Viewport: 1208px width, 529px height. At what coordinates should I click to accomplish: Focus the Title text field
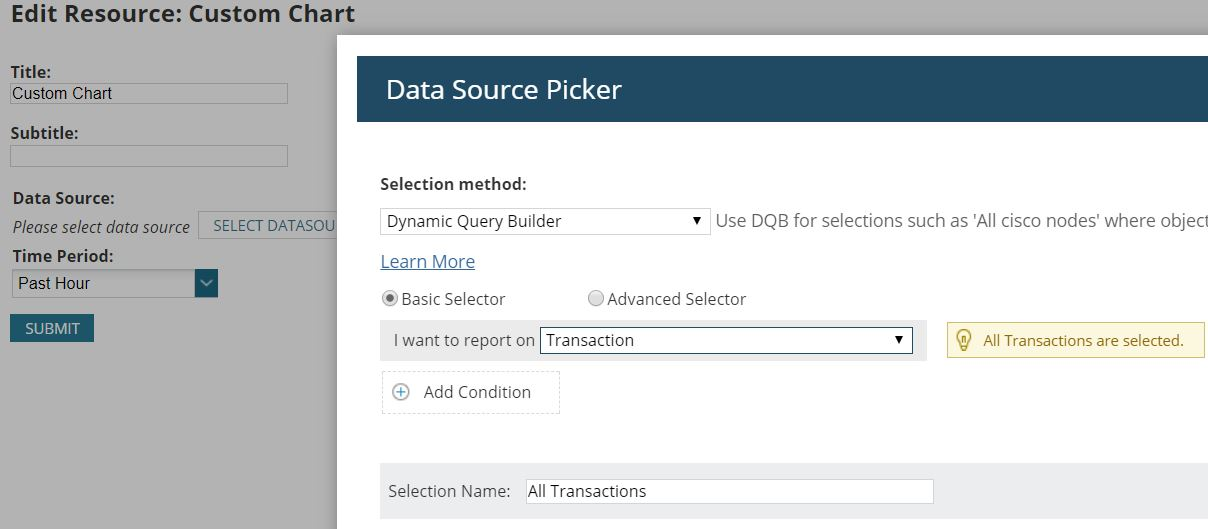[x=149, y=93]
